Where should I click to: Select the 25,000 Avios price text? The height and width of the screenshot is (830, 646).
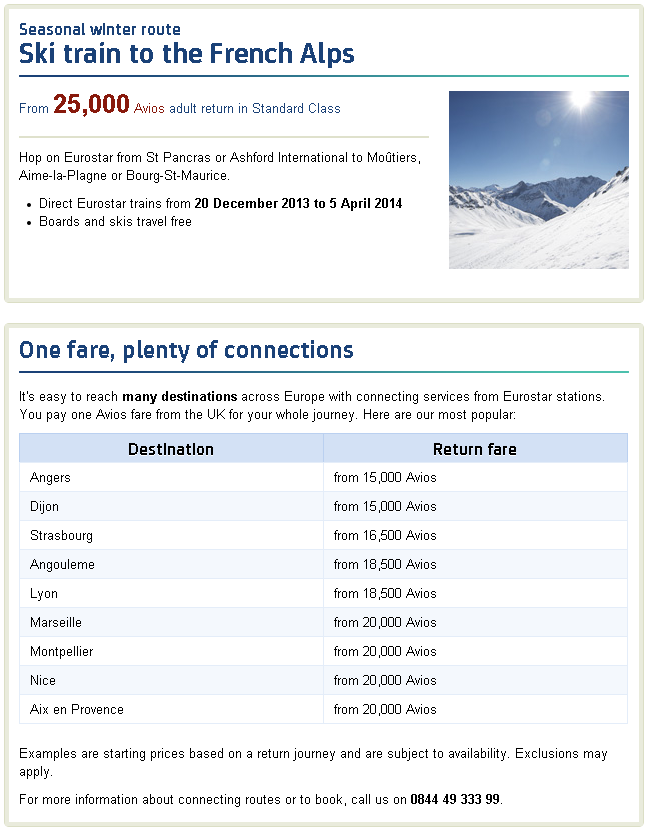pyautogui.click(x=91, y=105)
